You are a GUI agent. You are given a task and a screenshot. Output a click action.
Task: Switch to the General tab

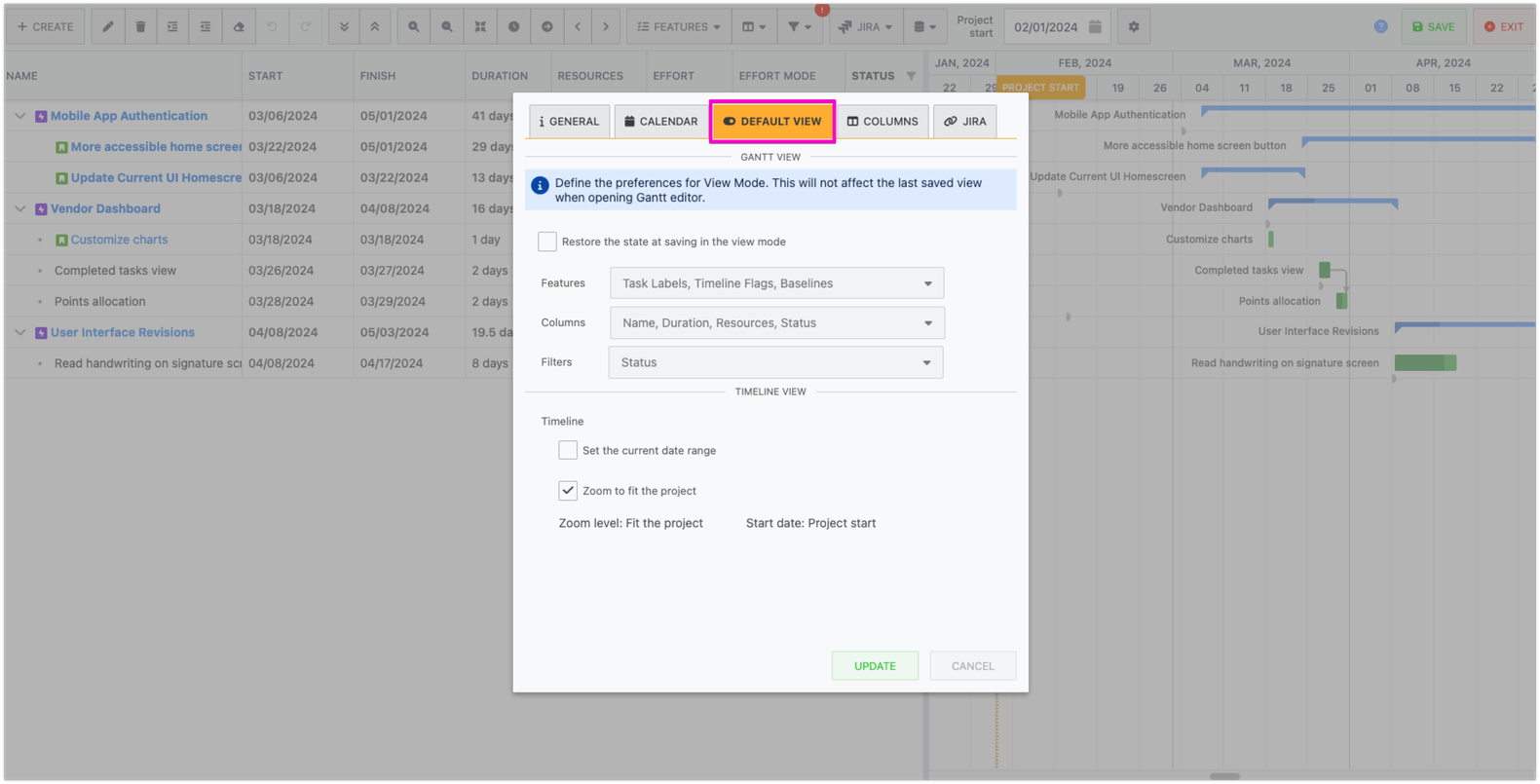click(x=570, y=122)
